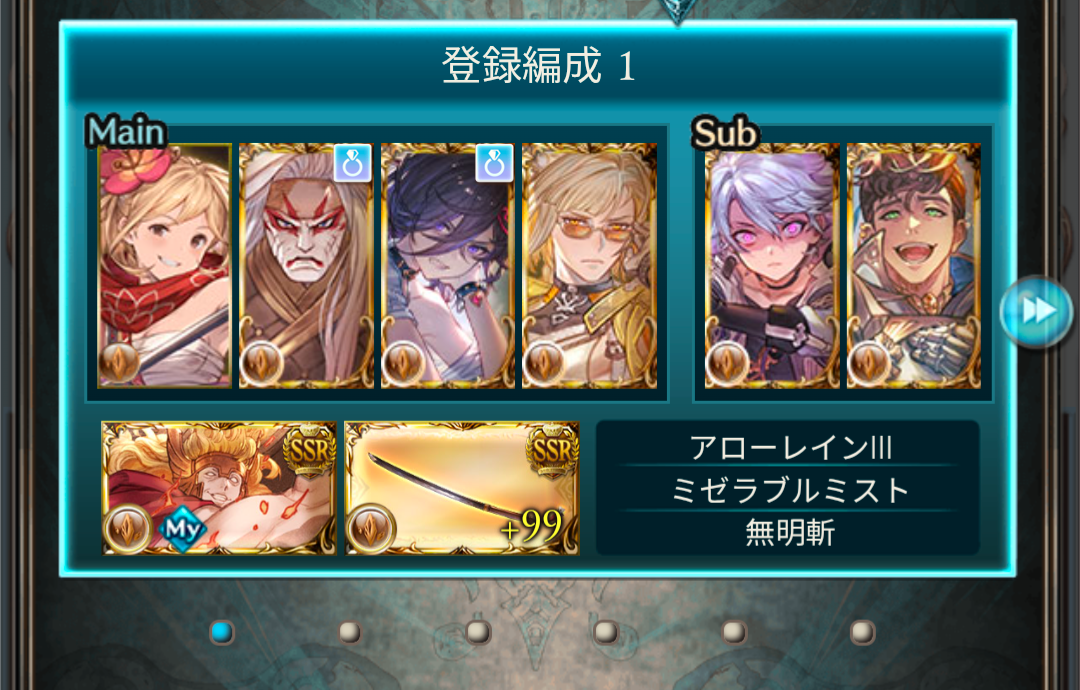Screen dimensions: 1080x690
Task: Open the sunglasses blonde character portrait
Action: 590,266
